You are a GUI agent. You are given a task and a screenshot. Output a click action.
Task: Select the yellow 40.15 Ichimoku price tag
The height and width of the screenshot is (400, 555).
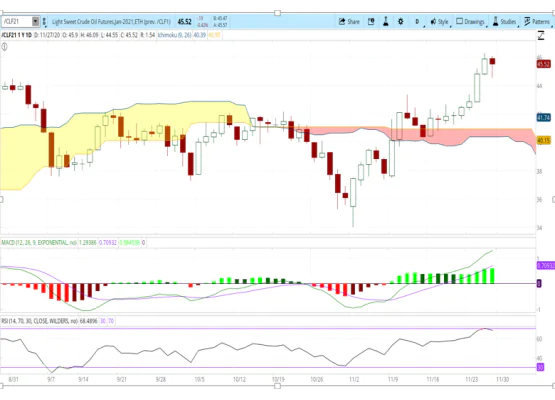[543, 141]
